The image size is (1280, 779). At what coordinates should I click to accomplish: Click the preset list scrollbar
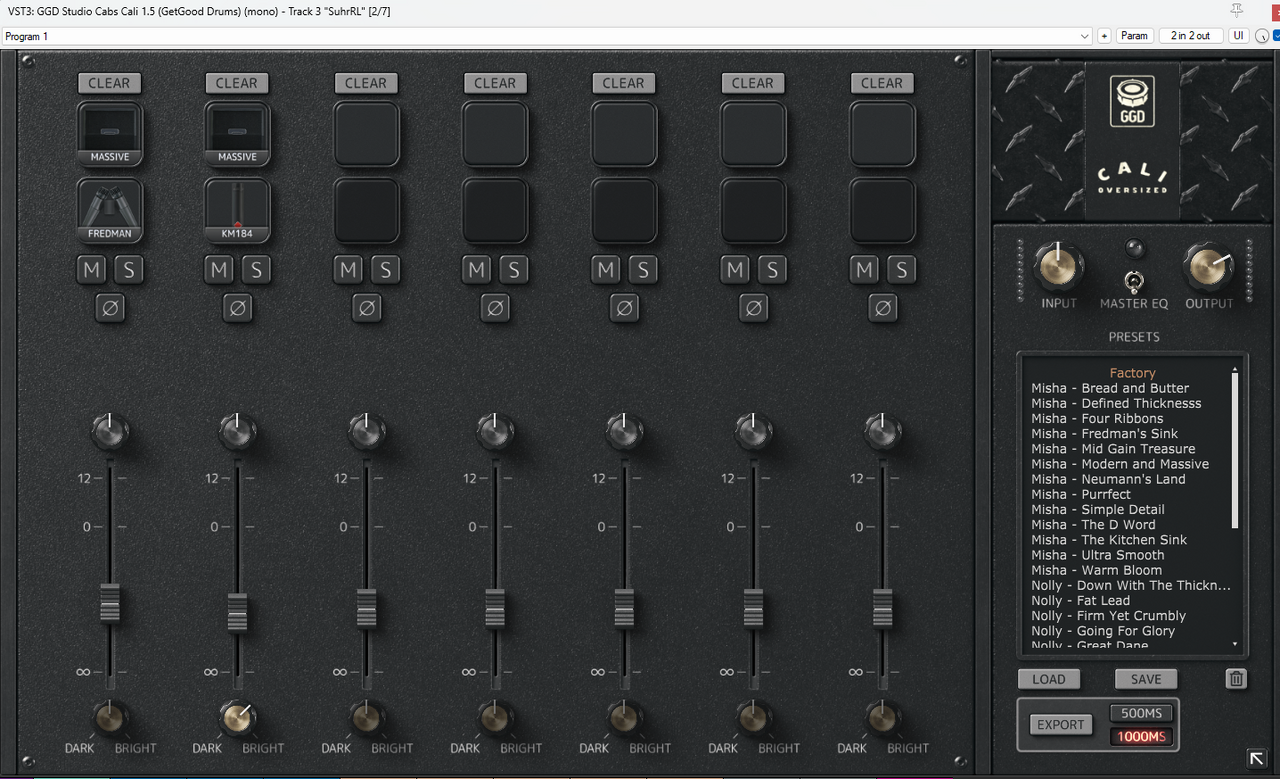(1235, 450)
